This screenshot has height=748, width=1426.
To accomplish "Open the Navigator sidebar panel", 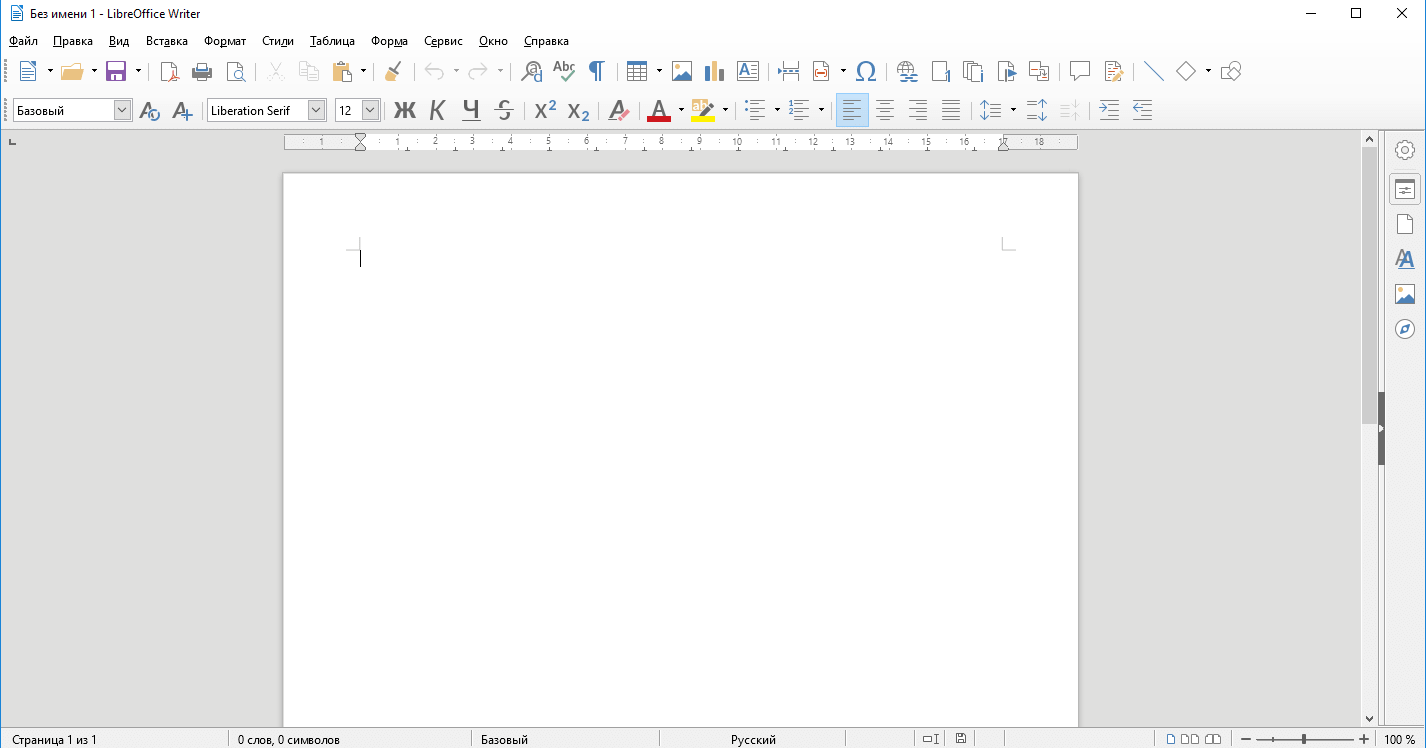I will tap(1405, 329).
